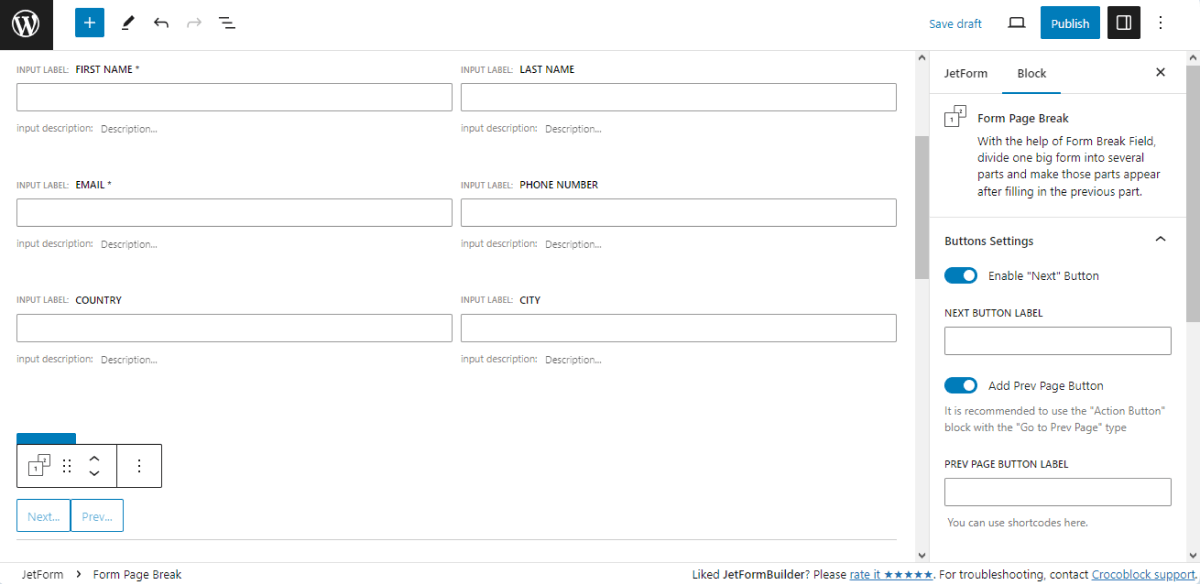Turn off the Add Prev Page Button toggle
This screenshot has height=584, width=1200.
[960, 385]
